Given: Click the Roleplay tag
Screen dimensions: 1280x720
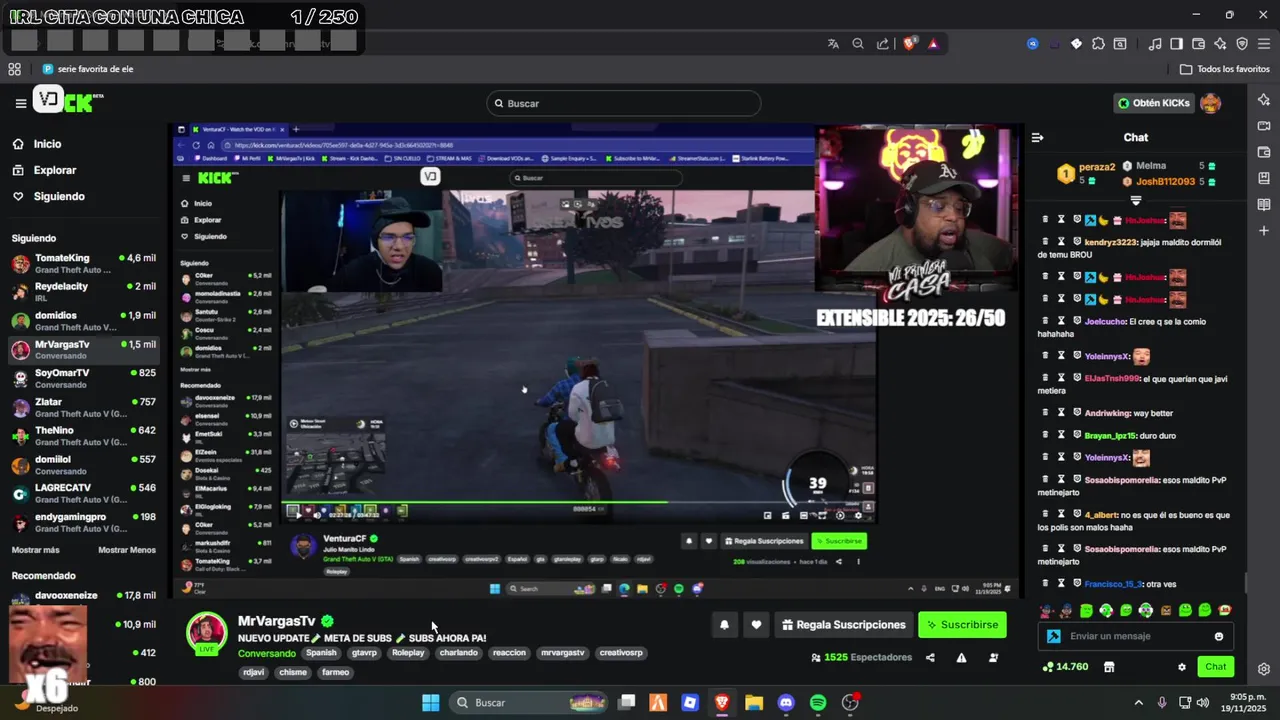Looking at the screenshot, I should click(x=408, y=653).
